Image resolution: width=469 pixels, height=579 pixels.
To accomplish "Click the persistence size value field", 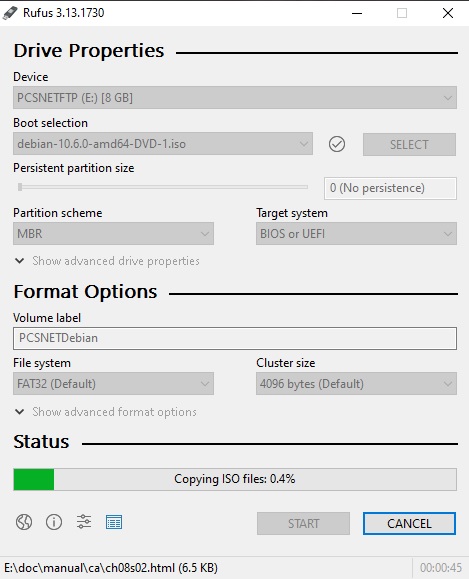I will (390, 188).
